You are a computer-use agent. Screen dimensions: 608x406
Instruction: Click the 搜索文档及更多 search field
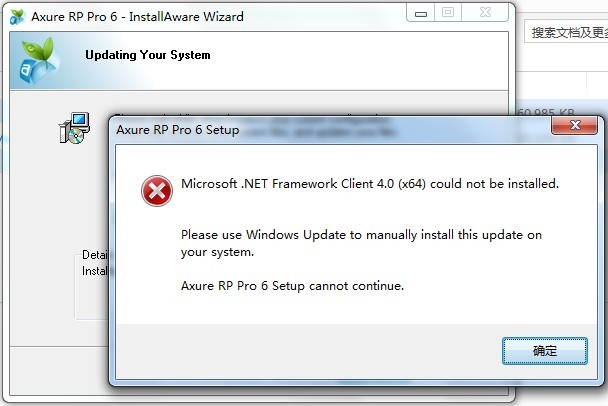[566, 32]
